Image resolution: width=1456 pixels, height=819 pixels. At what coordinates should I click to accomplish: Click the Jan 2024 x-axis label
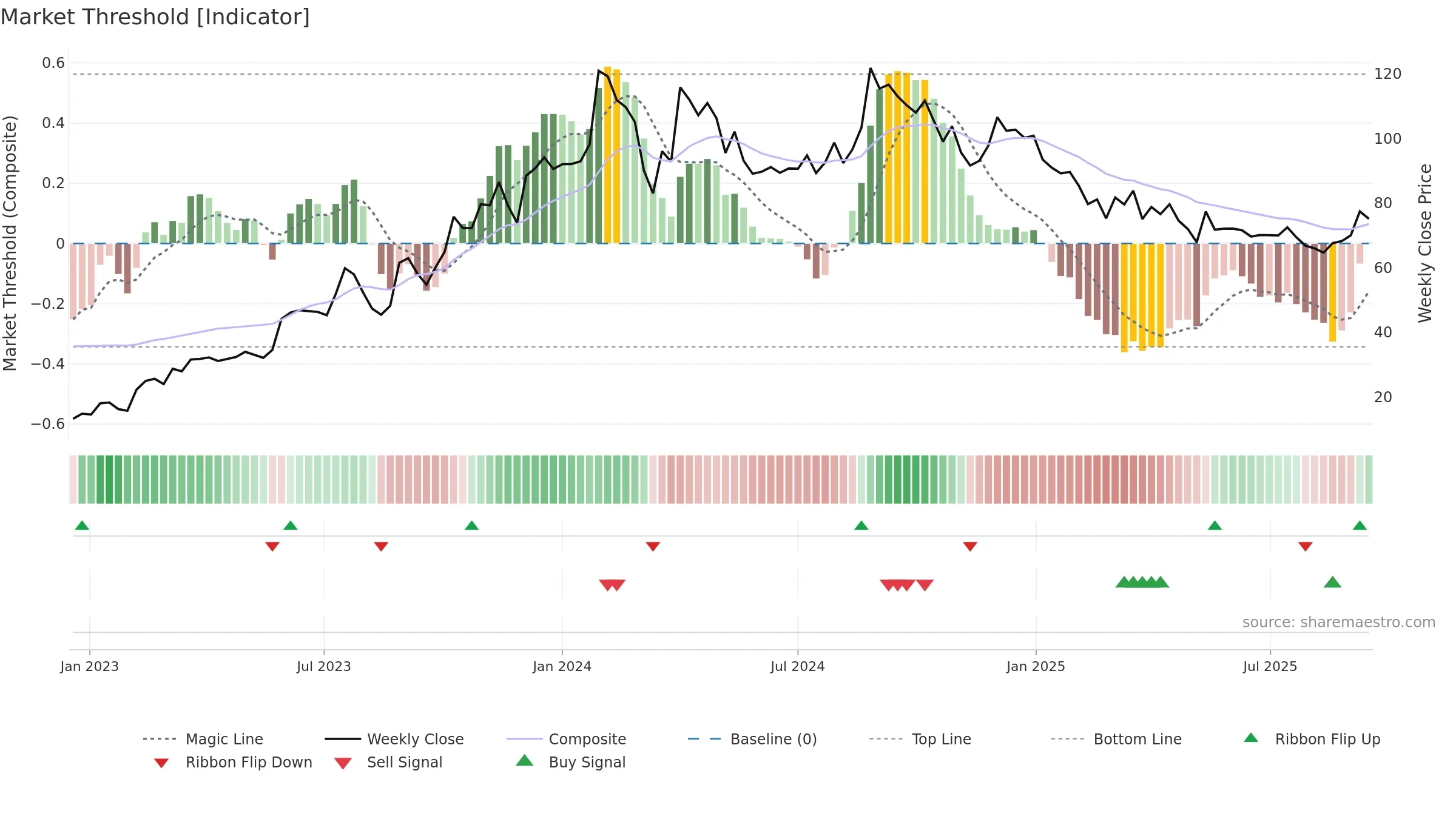tap(562, 666)
